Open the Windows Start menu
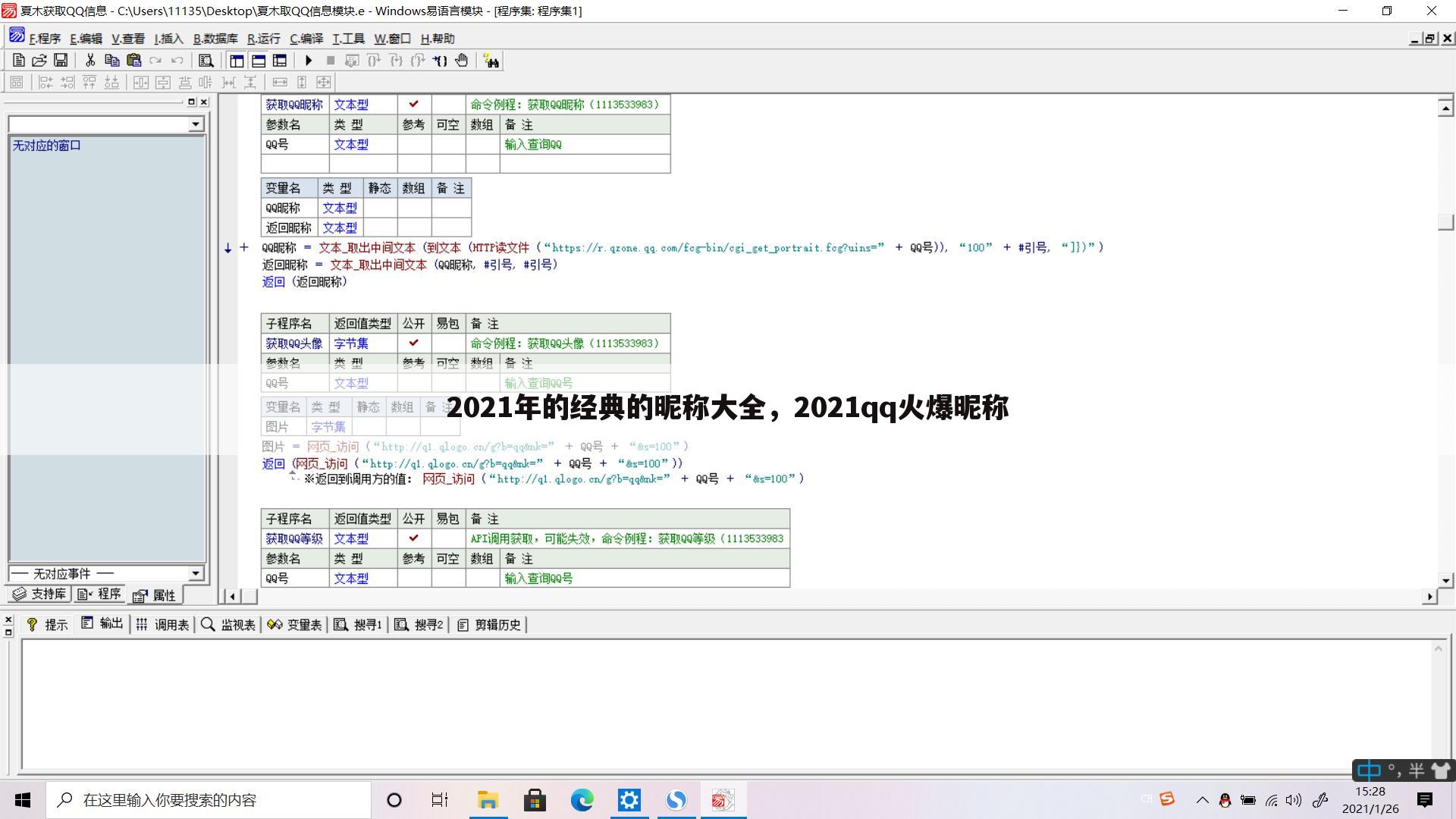Screen dimensions: 1456x819 (x=23, y=800)
